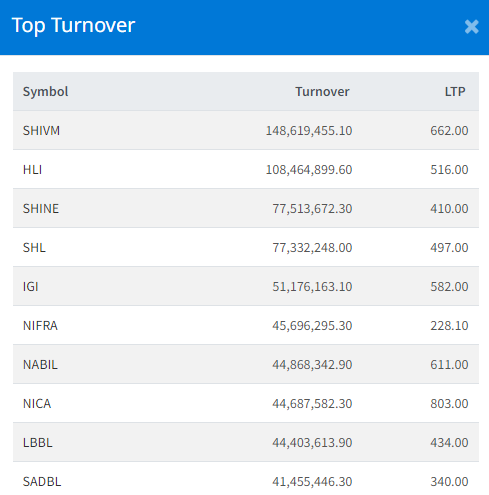489x495 pixels.
Task: Select the HLI symbol
Action: pos(32,169)
